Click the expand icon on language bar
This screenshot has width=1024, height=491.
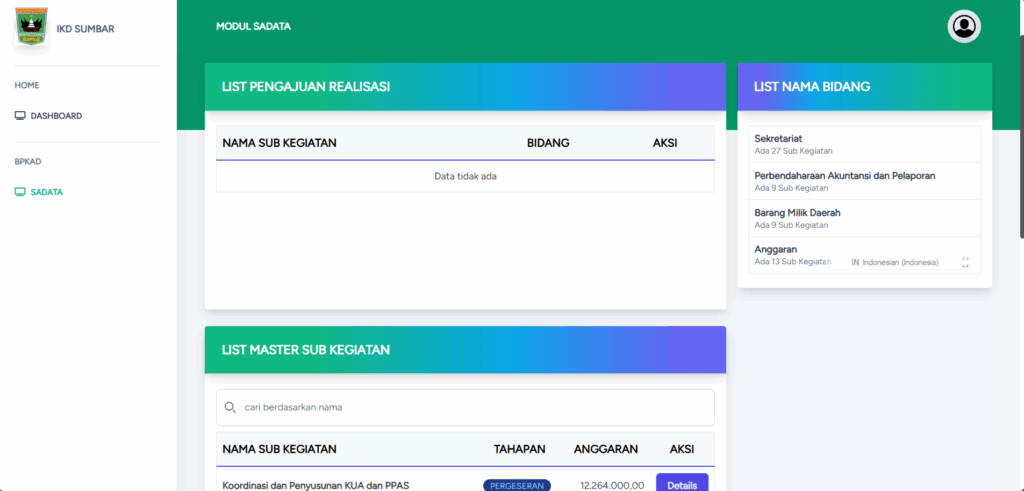click(x=965, y=262)
